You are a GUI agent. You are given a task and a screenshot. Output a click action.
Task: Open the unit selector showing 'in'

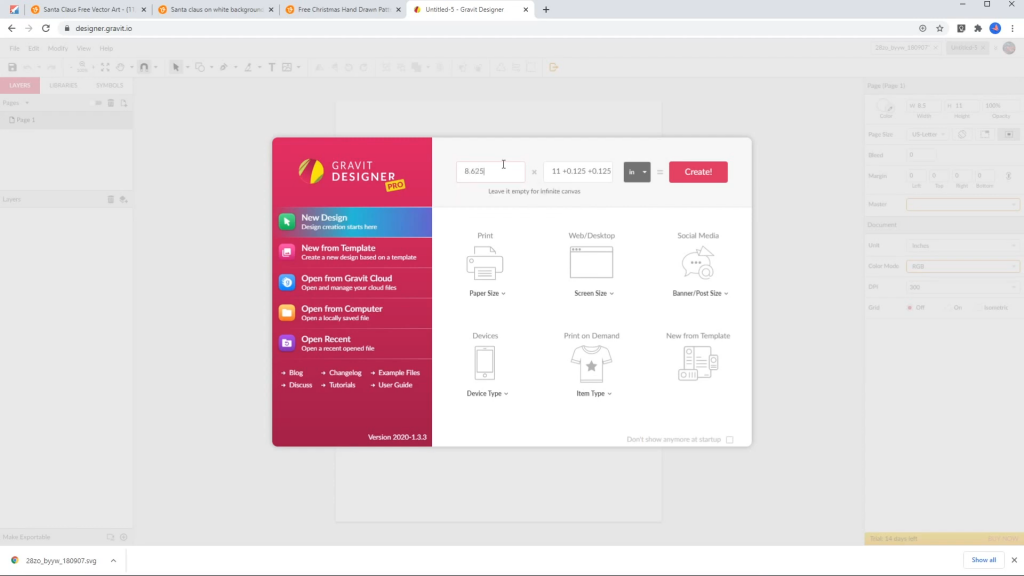tap(637, 172)
